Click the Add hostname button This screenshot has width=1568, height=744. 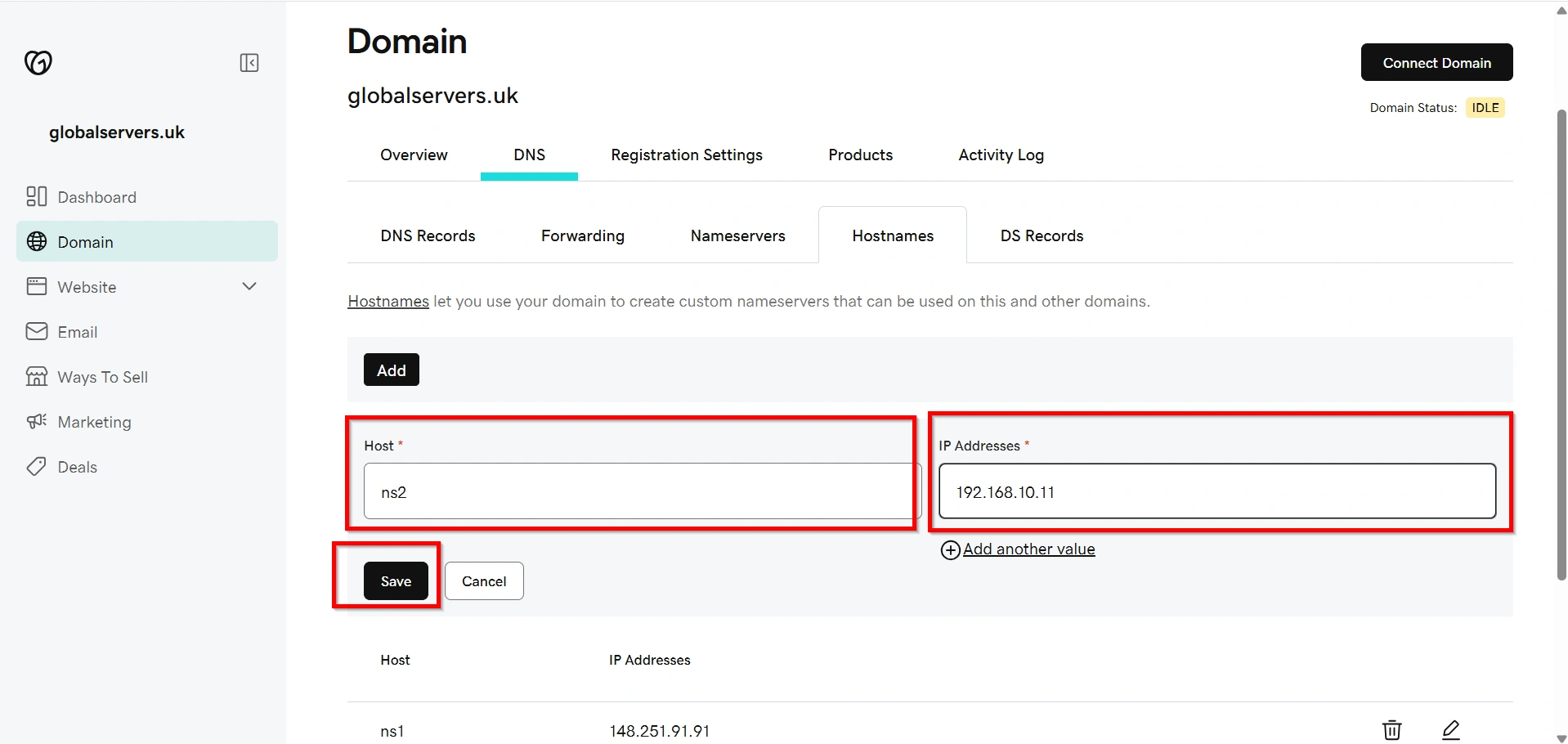[x=392, y=370]
